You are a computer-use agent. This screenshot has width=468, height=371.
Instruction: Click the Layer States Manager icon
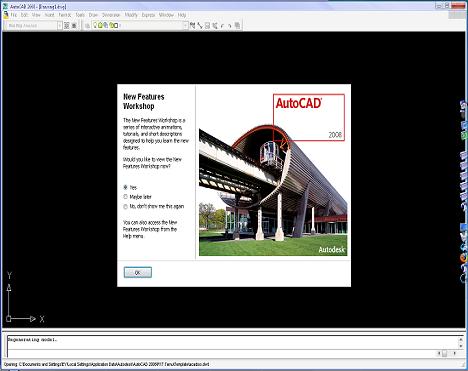click(x=207, y=26)
